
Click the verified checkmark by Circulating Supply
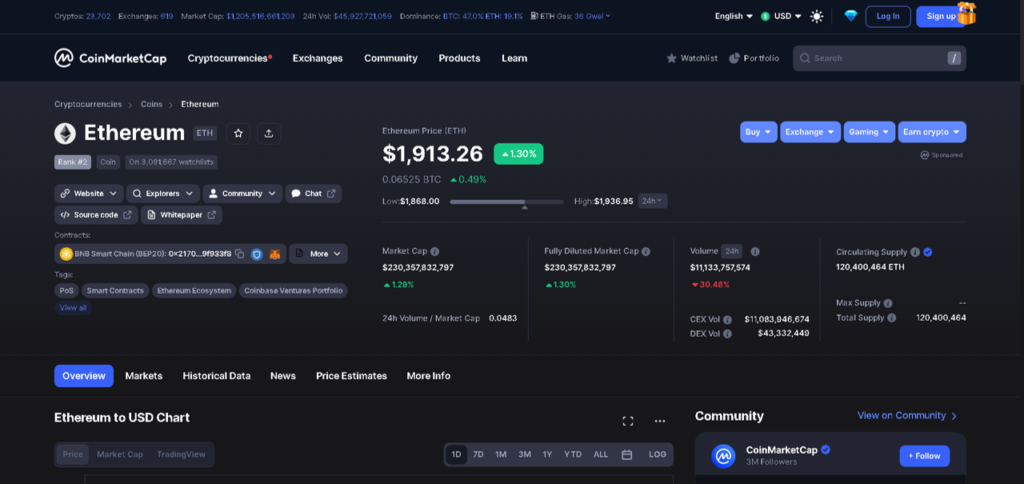[928, 252]
